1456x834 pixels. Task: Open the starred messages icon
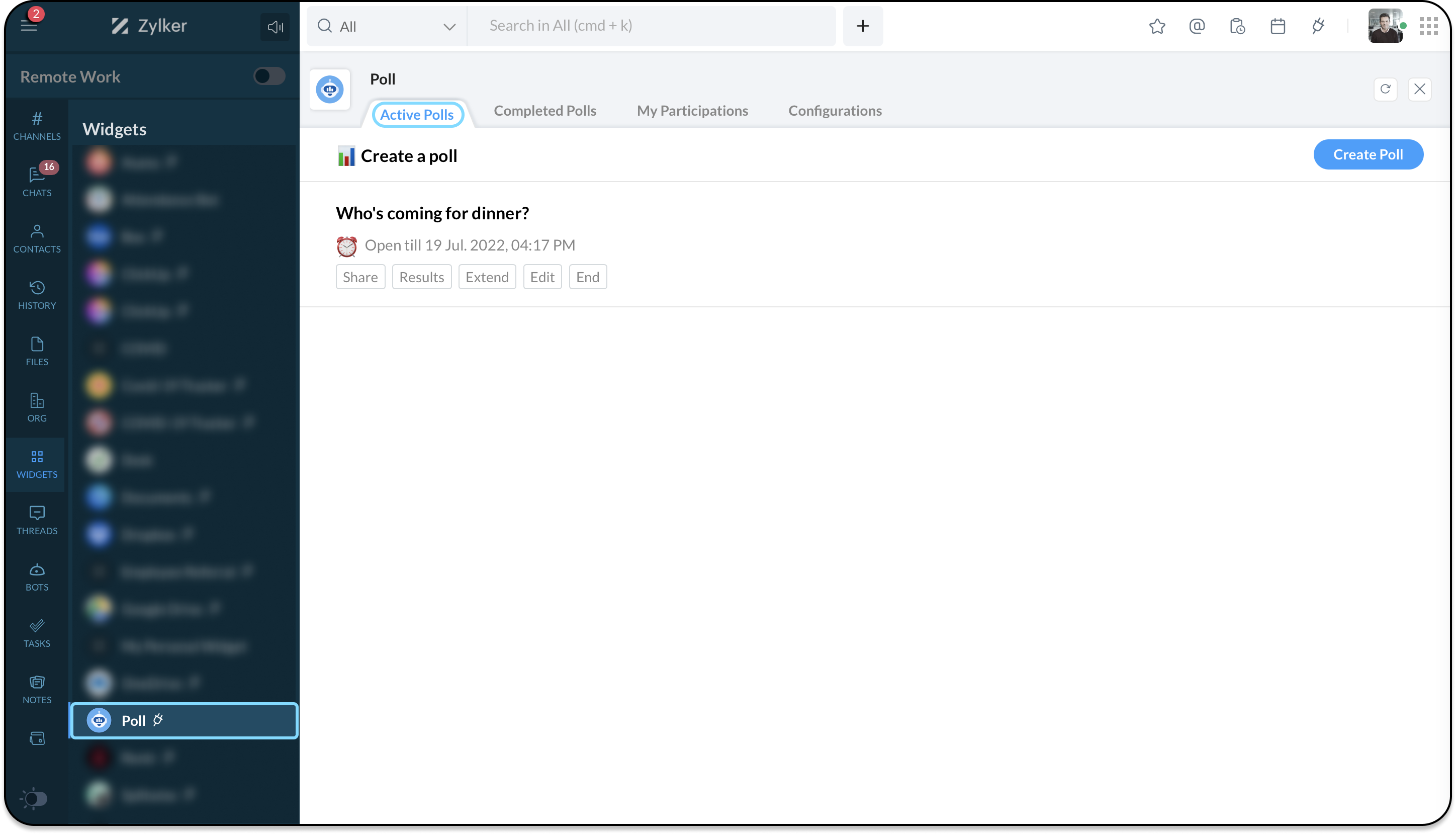[1157, 26]
